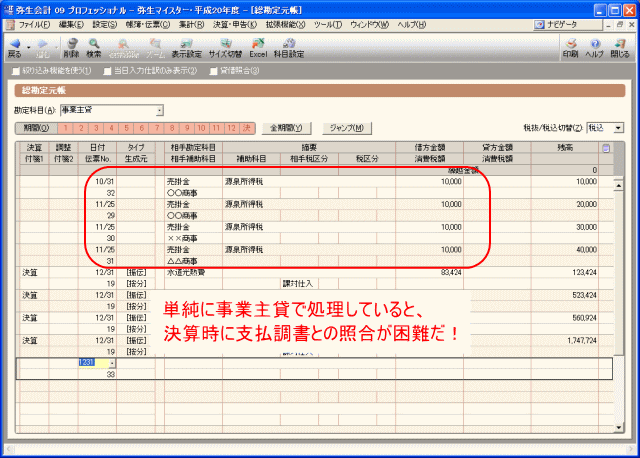Open the ファイル(F) menu

coord(34,25)
